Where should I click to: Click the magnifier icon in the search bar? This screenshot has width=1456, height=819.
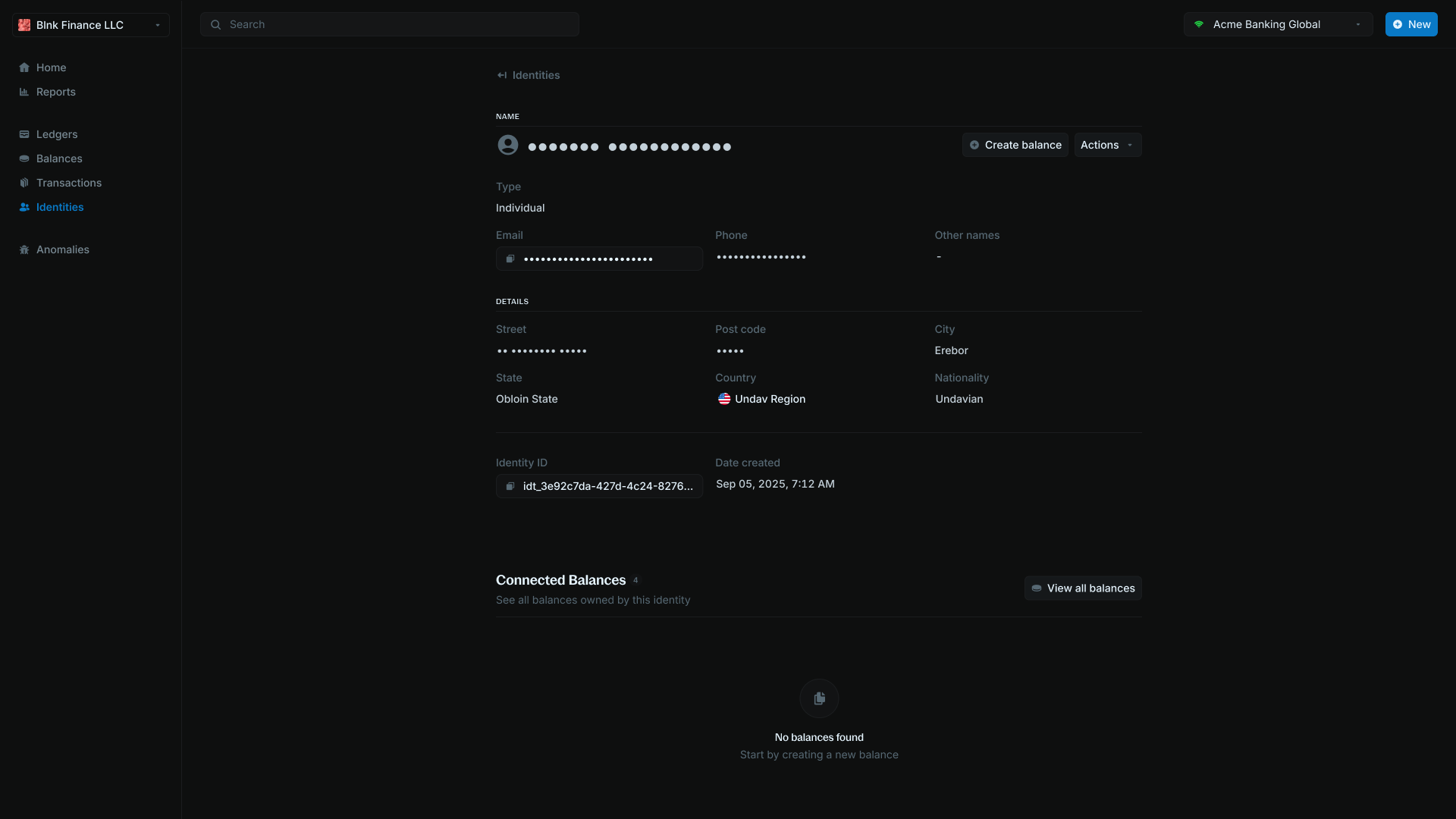point(216,24)
